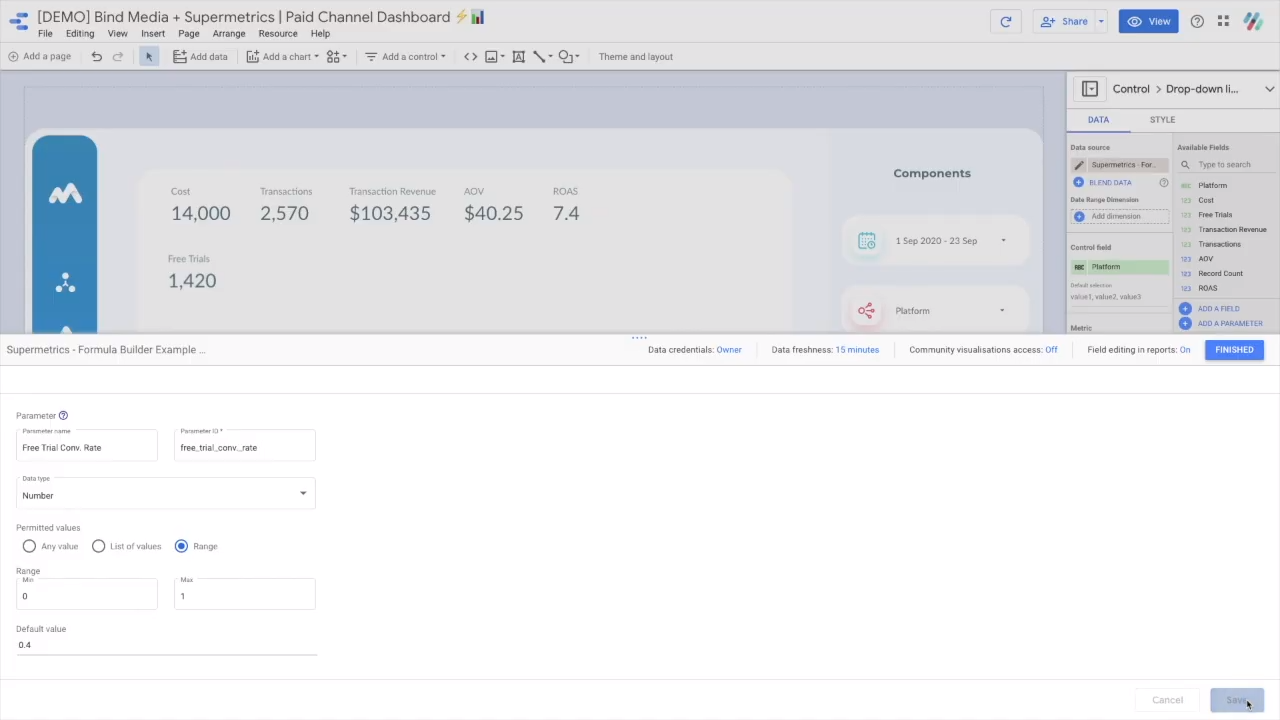Switch to the STYLE tab
The height and width of the screenshot is (720, 1280).
click(x=1162, y=120)
